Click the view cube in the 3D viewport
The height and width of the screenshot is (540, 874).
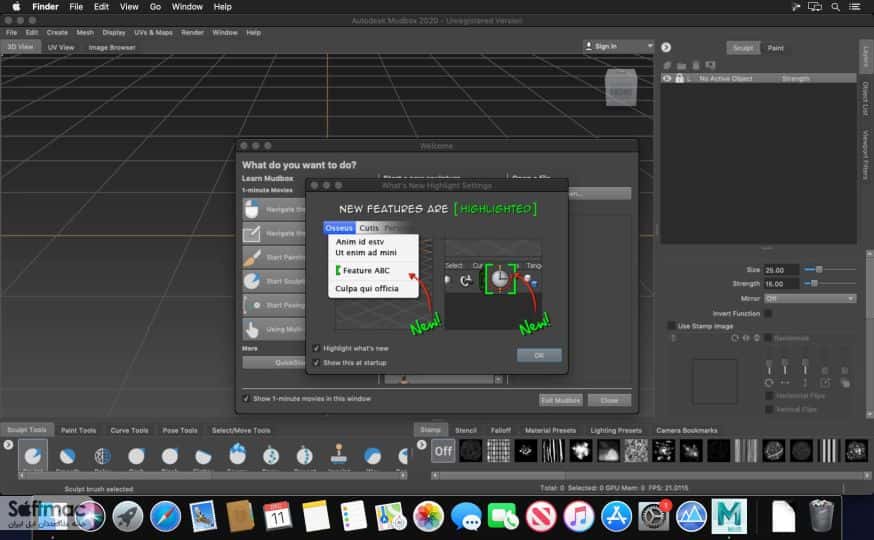621,87
